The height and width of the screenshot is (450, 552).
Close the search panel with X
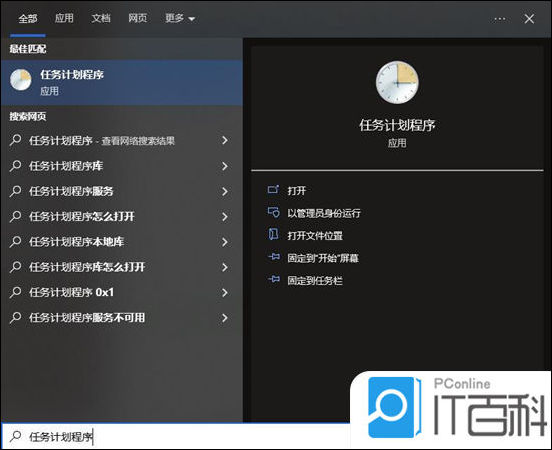tap(529, 19)
